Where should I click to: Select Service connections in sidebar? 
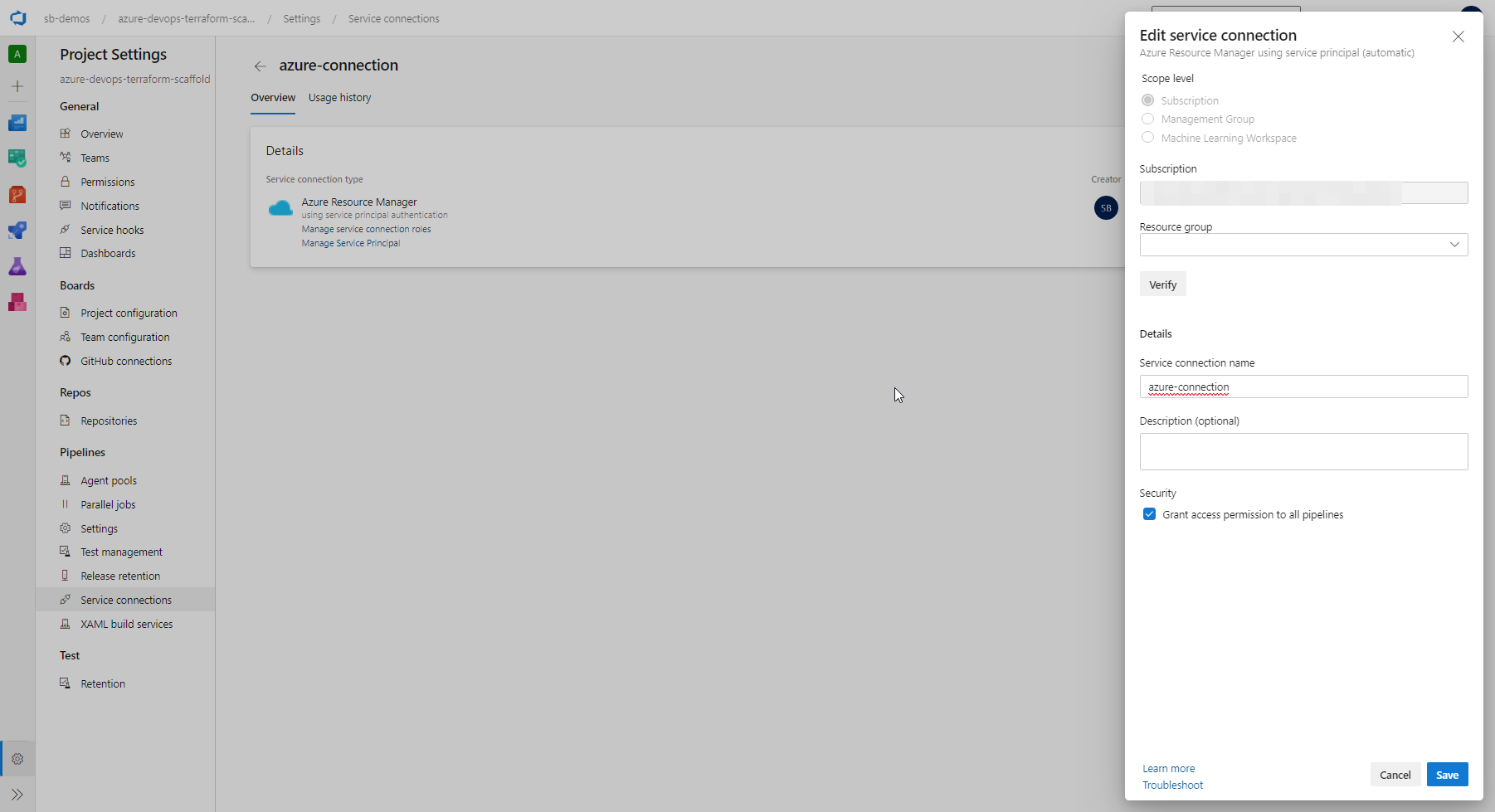(x=125, y=600)
